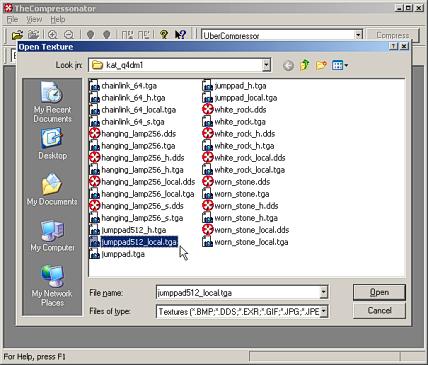Open the View menu
The width and height of the screenshot is (428, 365).
(x=34, y=20)
